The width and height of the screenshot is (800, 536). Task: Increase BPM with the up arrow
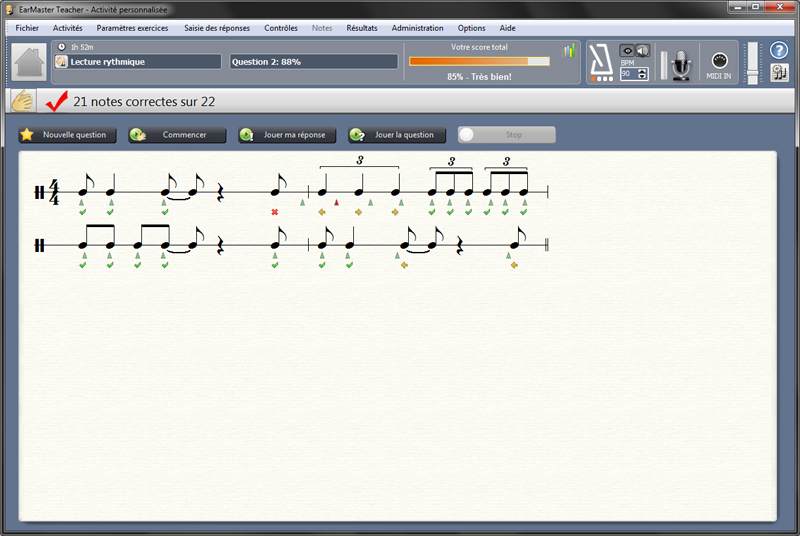pyautogui.click(x=643, y=71)
